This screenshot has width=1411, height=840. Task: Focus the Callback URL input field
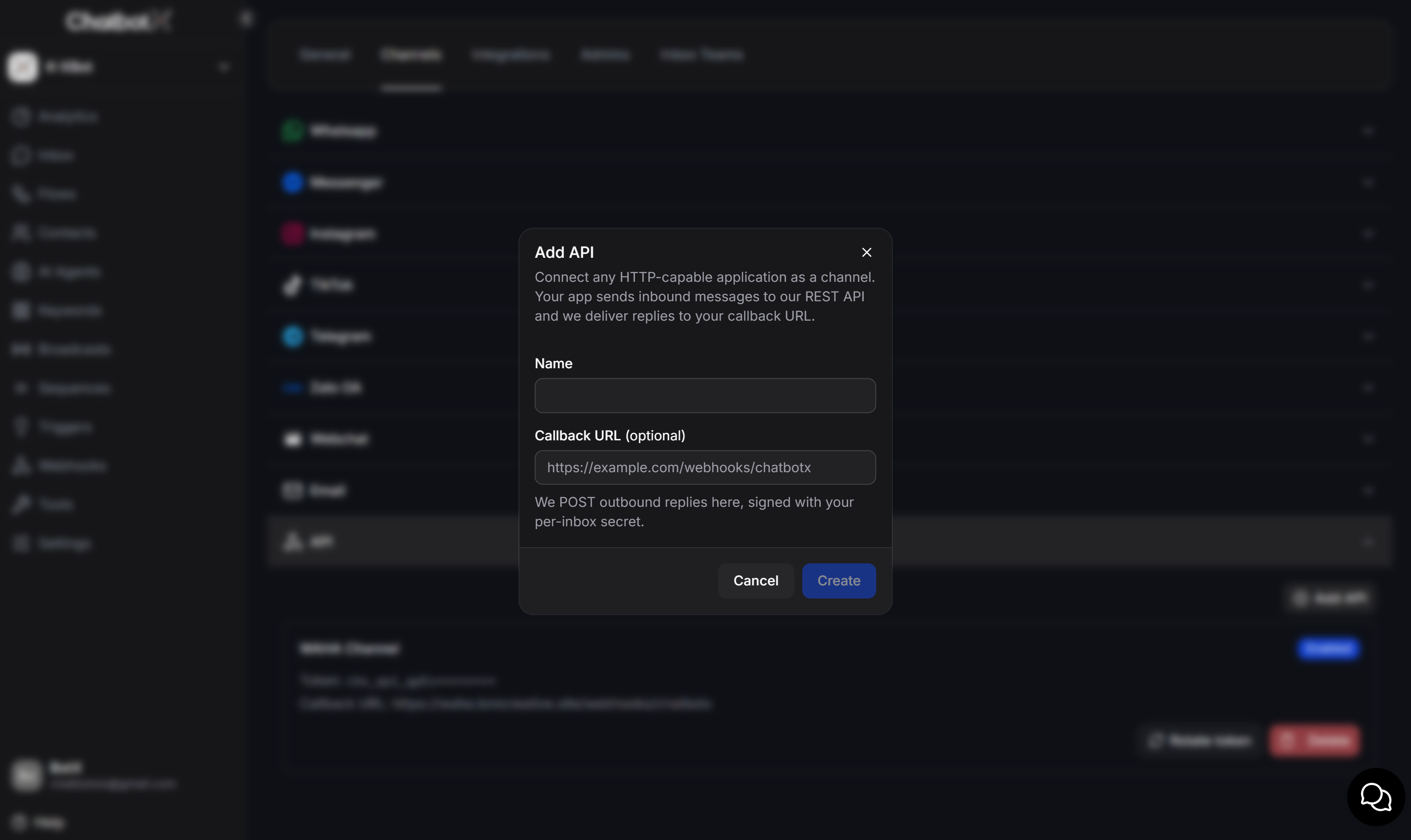[x=705, y=468]
